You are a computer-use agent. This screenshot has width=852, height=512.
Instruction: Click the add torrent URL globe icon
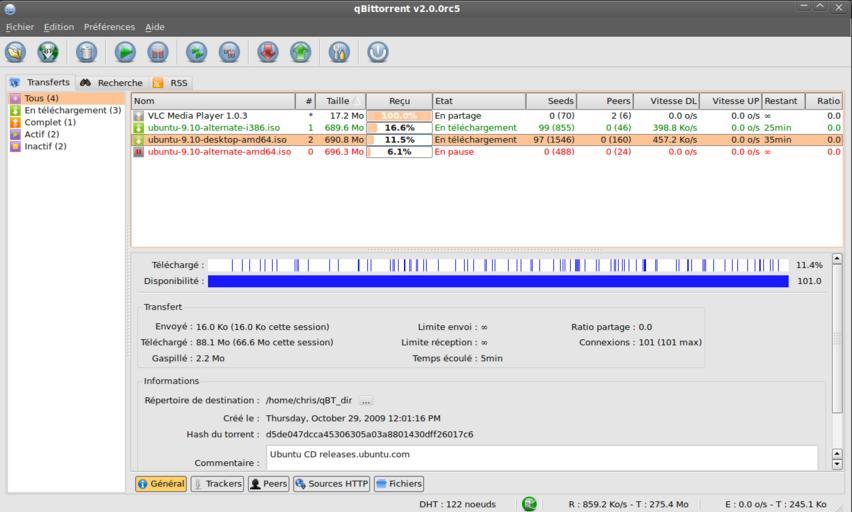pos(48,52)
